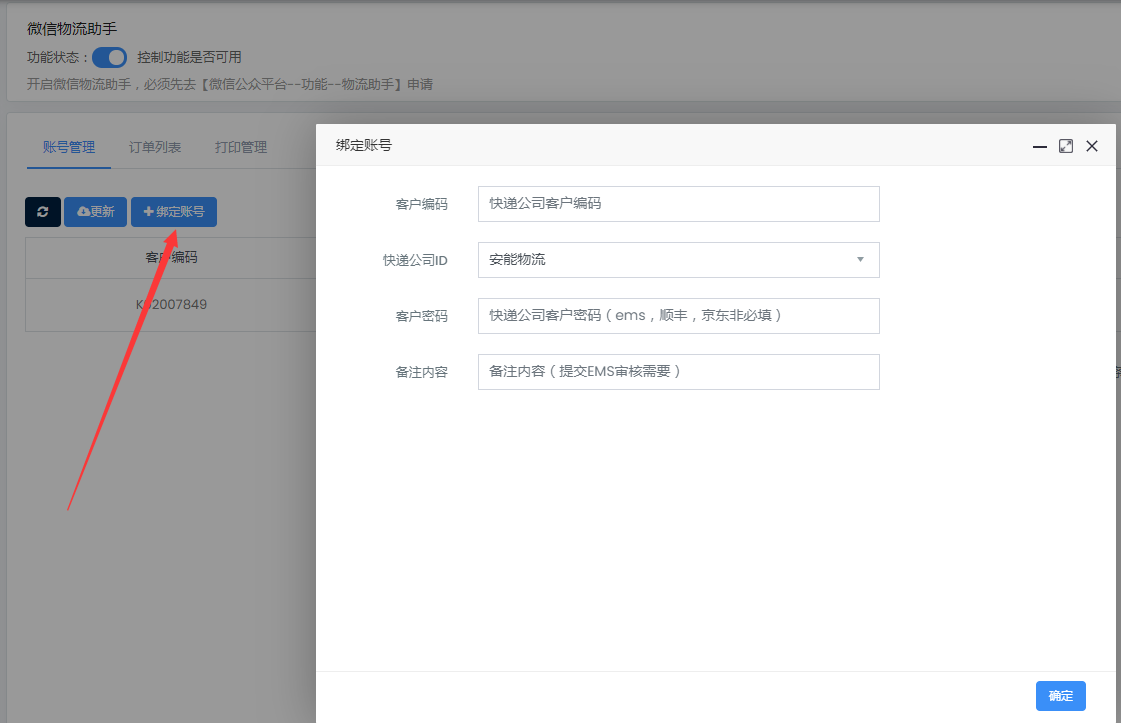Image resolution: width=1121 pixels, height=723 pixels.
Task: Select the table row K2007849
Action: tap(171, 304)
